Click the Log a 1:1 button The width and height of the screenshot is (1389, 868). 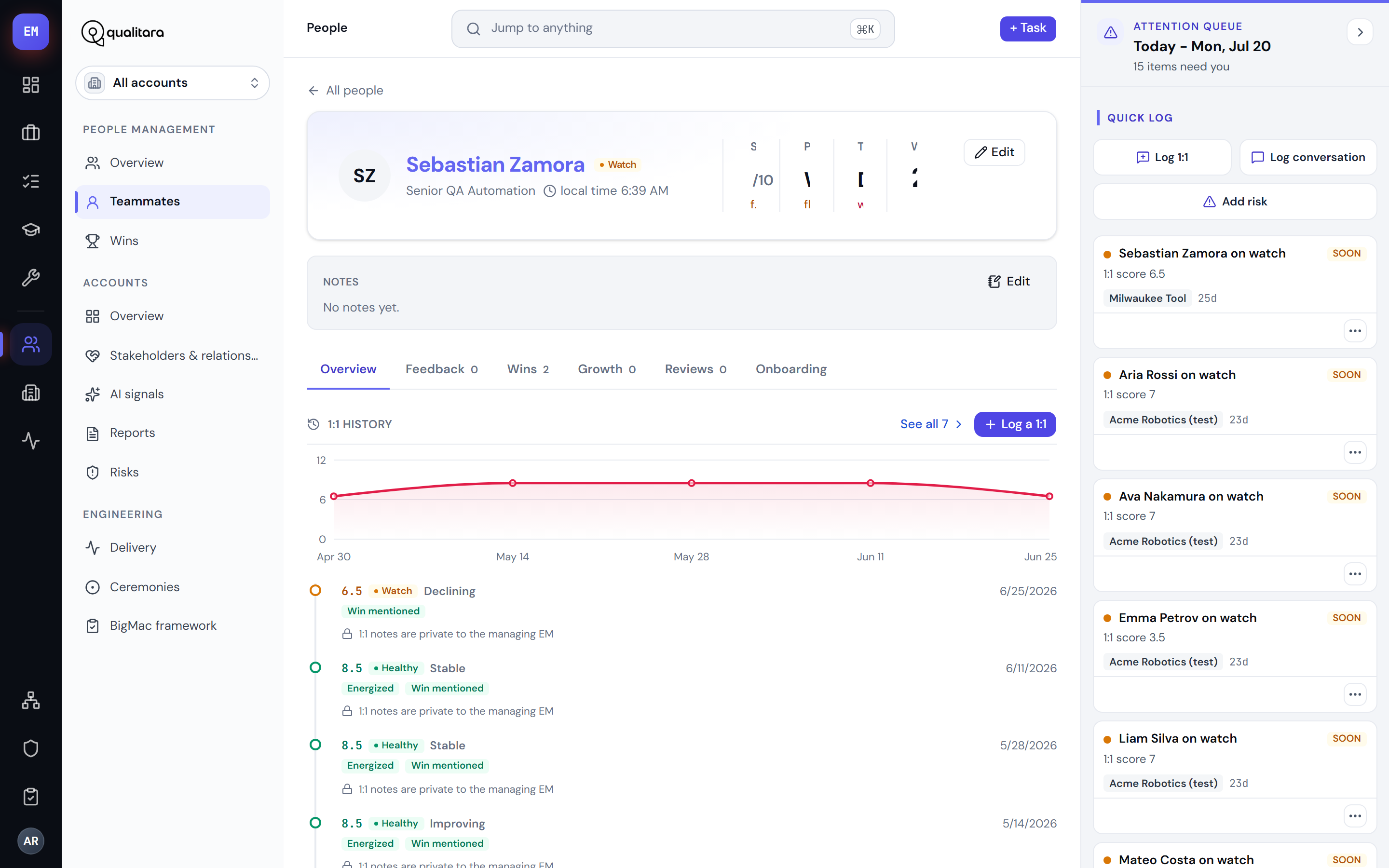point(1015,424)
